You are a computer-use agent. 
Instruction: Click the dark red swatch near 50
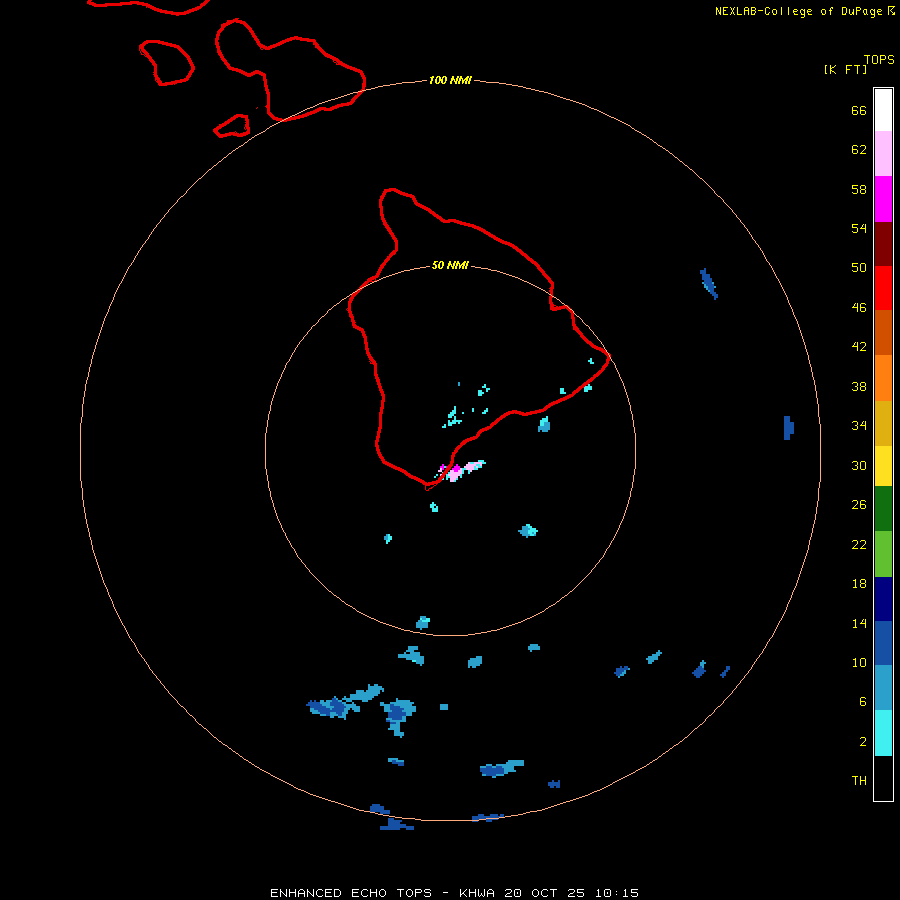click(883, 244)
